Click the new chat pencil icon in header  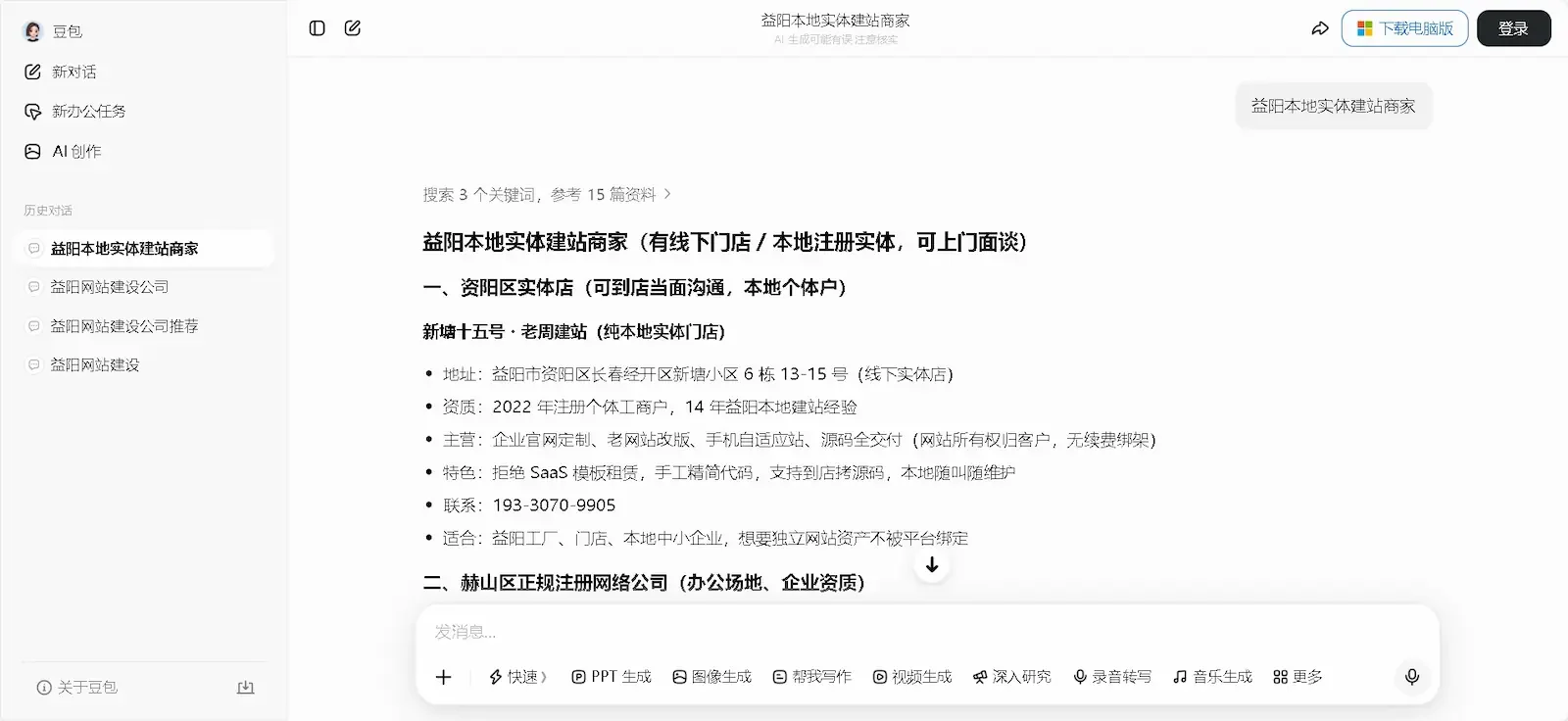(353, 28)
